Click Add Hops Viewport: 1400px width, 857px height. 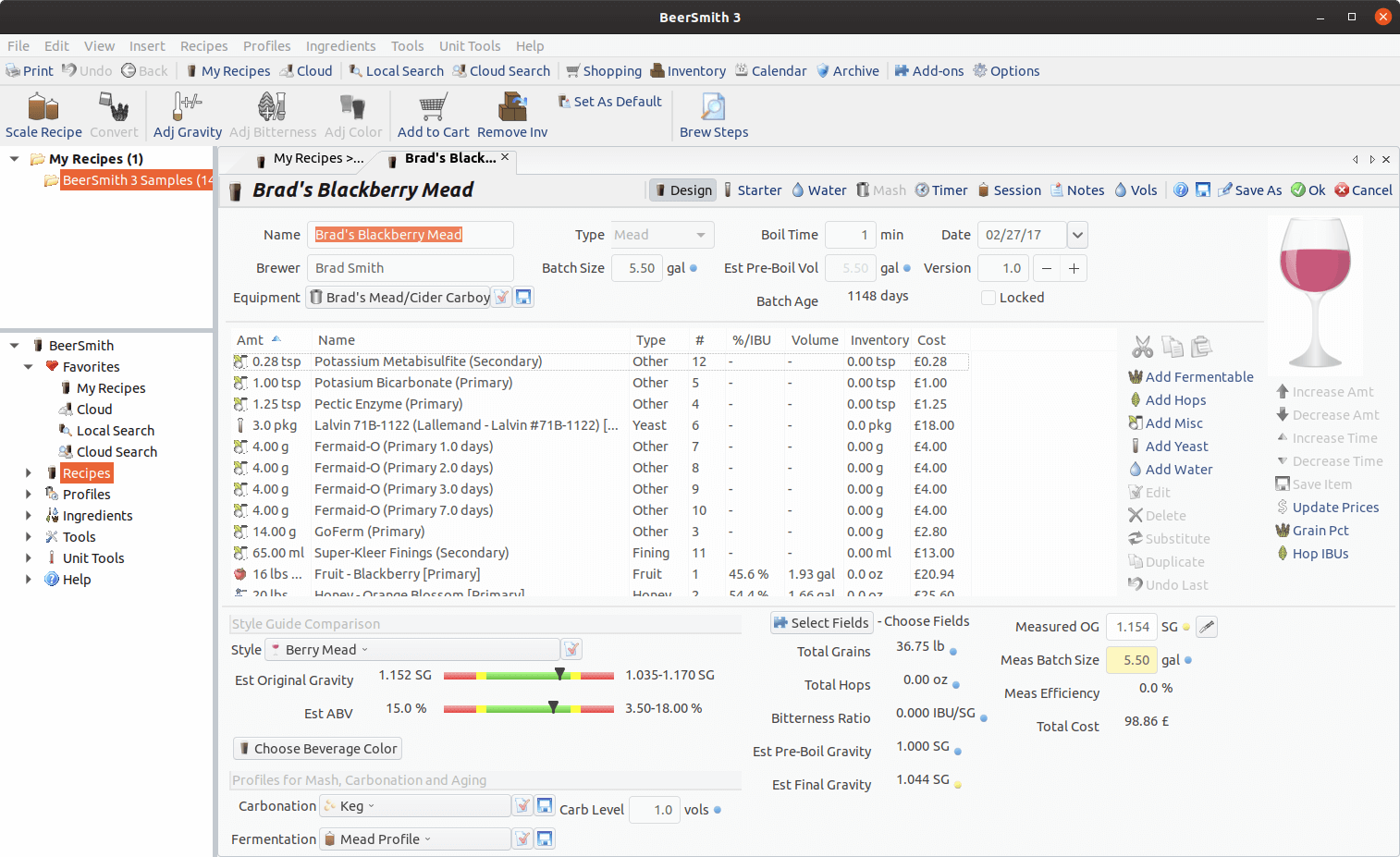coord(1167,400)
